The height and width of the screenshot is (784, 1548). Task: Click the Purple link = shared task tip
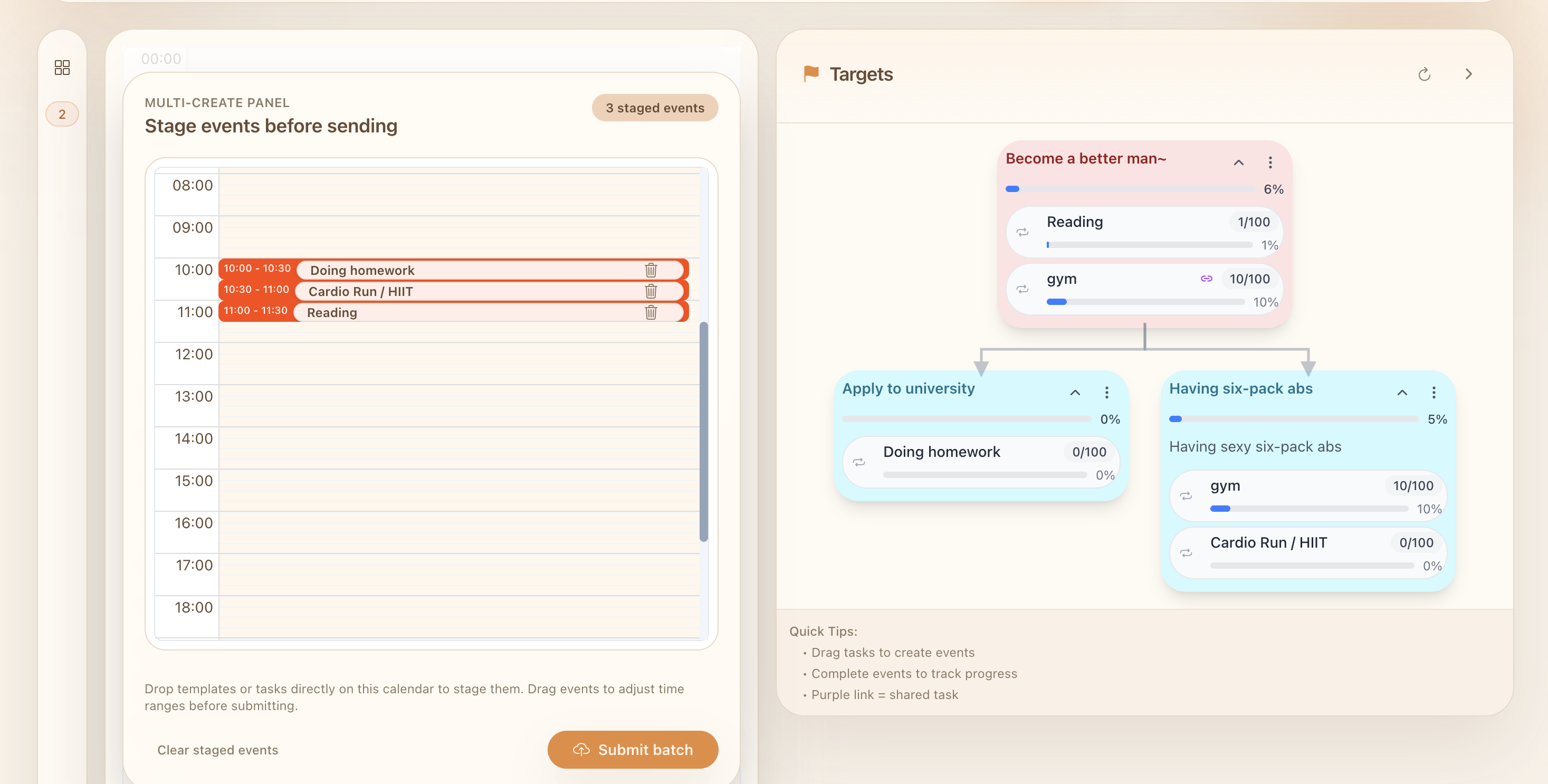pyautogui.click(x=885, y=694)
